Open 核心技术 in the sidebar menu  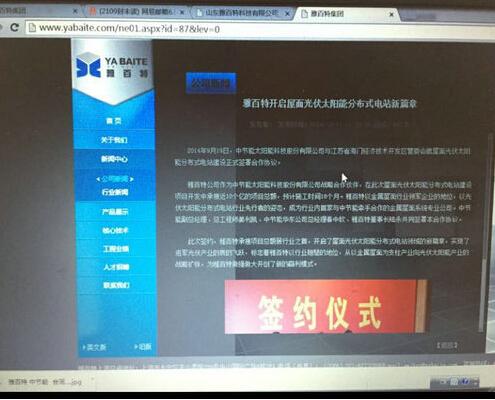coord(115,230)
